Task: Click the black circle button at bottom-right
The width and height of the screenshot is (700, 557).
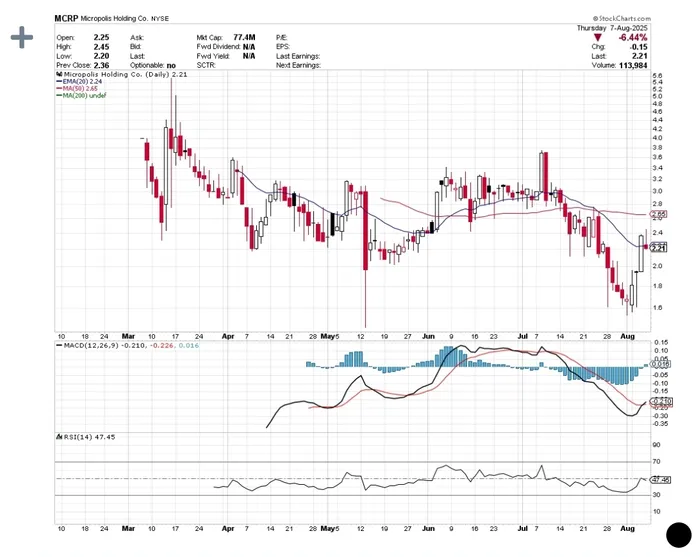Action: (x=679, y=535)
